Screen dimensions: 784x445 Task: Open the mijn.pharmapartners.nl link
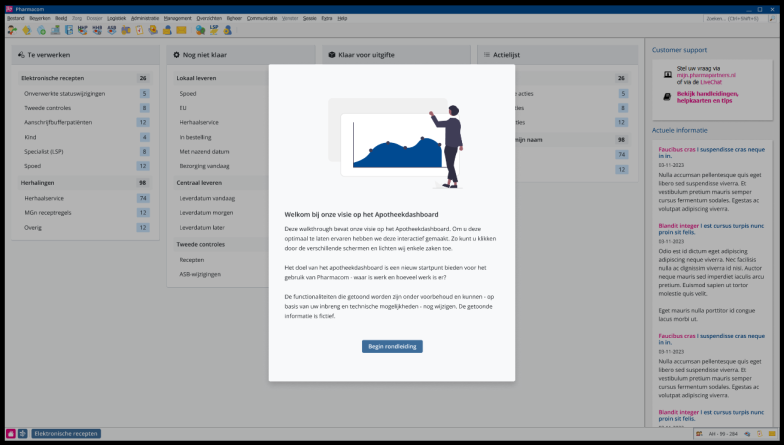(x=706, y=75)
